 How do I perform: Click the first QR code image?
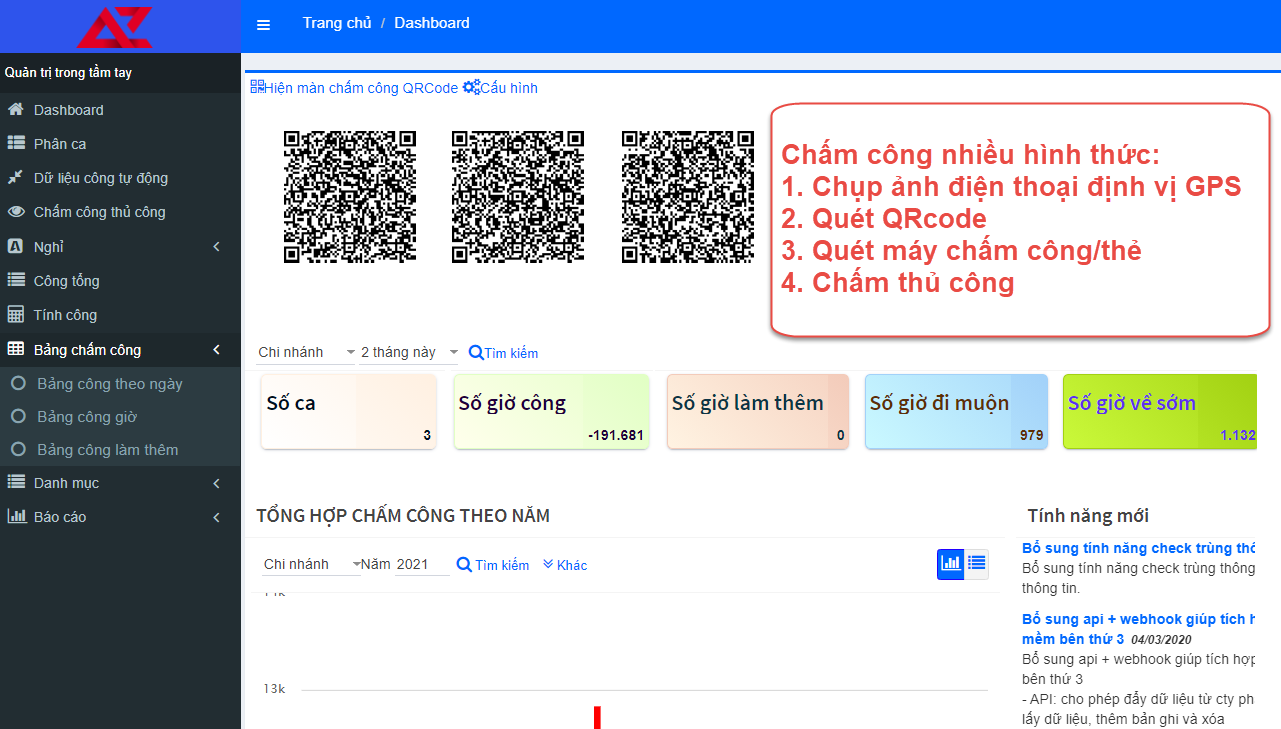tap(349, 197)
